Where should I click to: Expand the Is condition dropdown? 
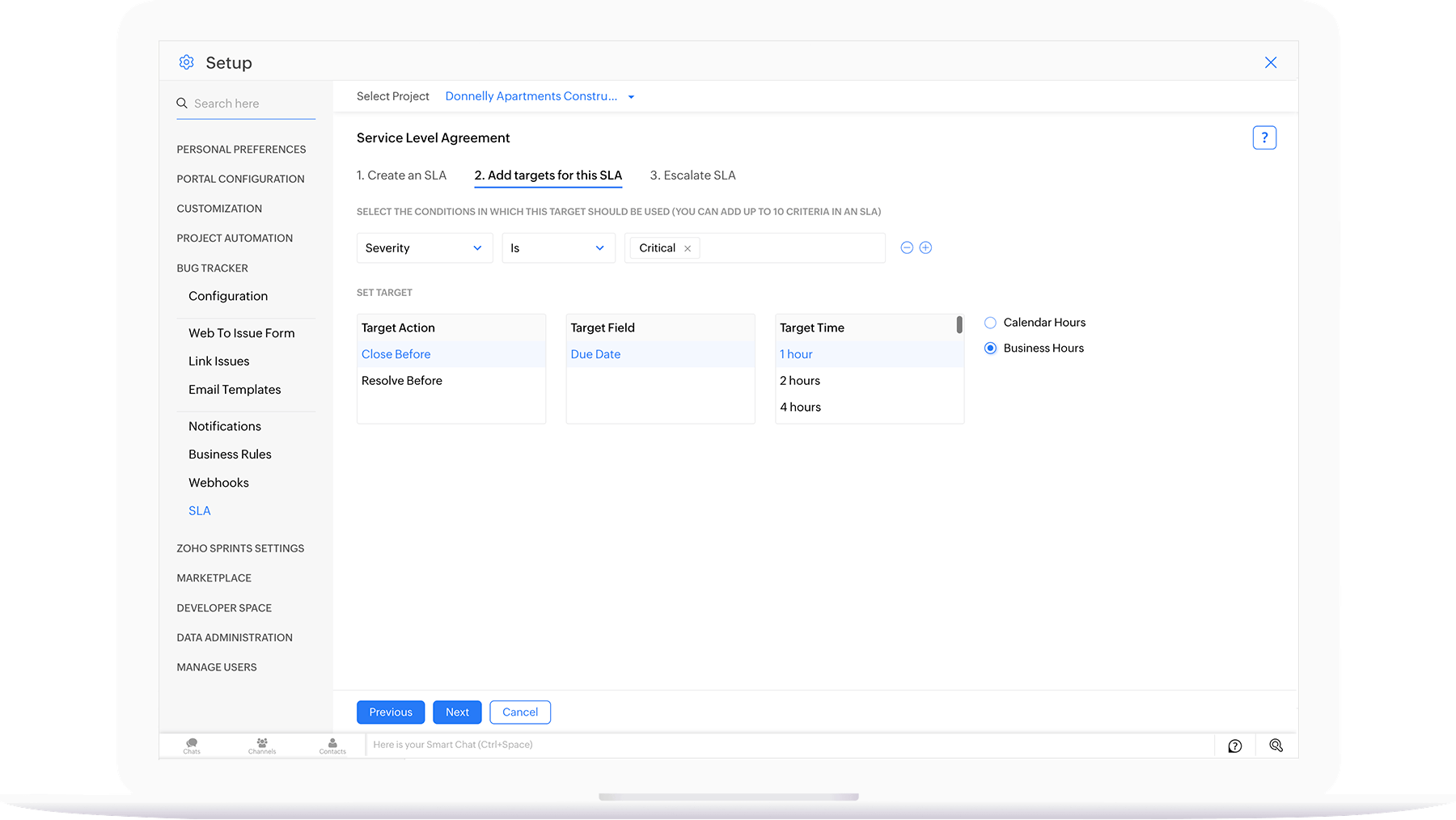pyautogui.click(x=558, y=248)
